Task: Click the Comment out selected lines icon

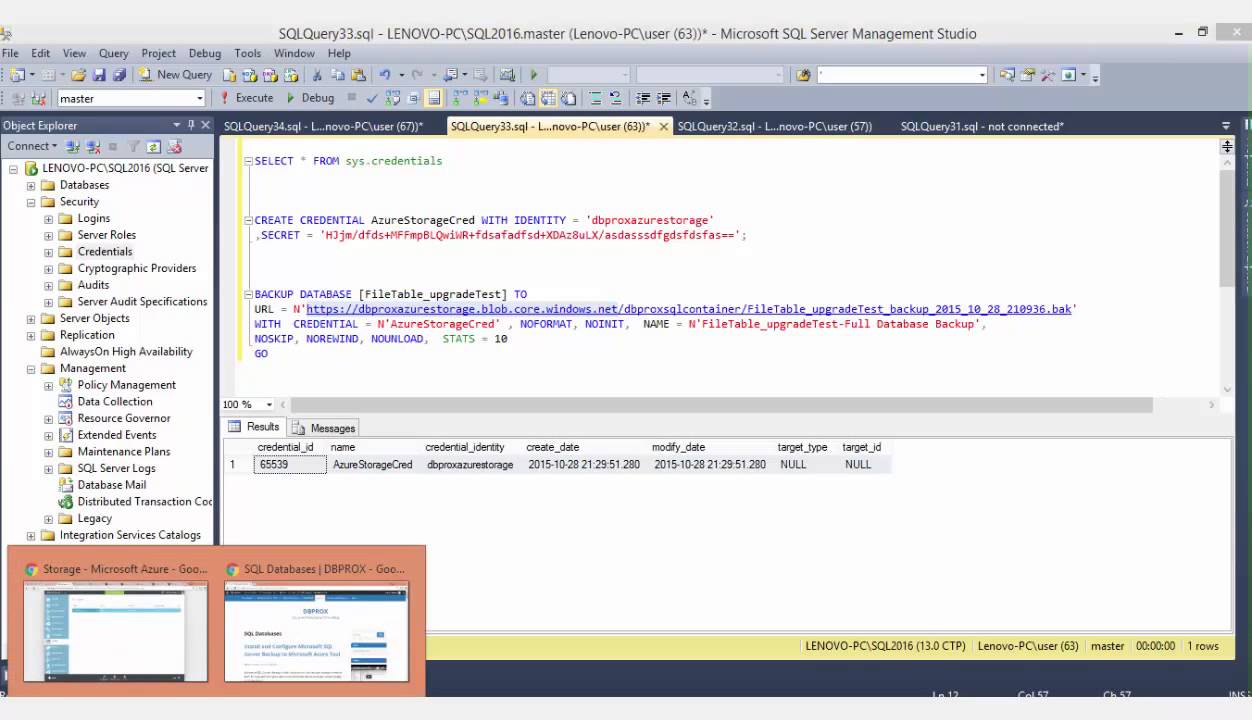Action: pyautogui.click(x=596, y=98)
